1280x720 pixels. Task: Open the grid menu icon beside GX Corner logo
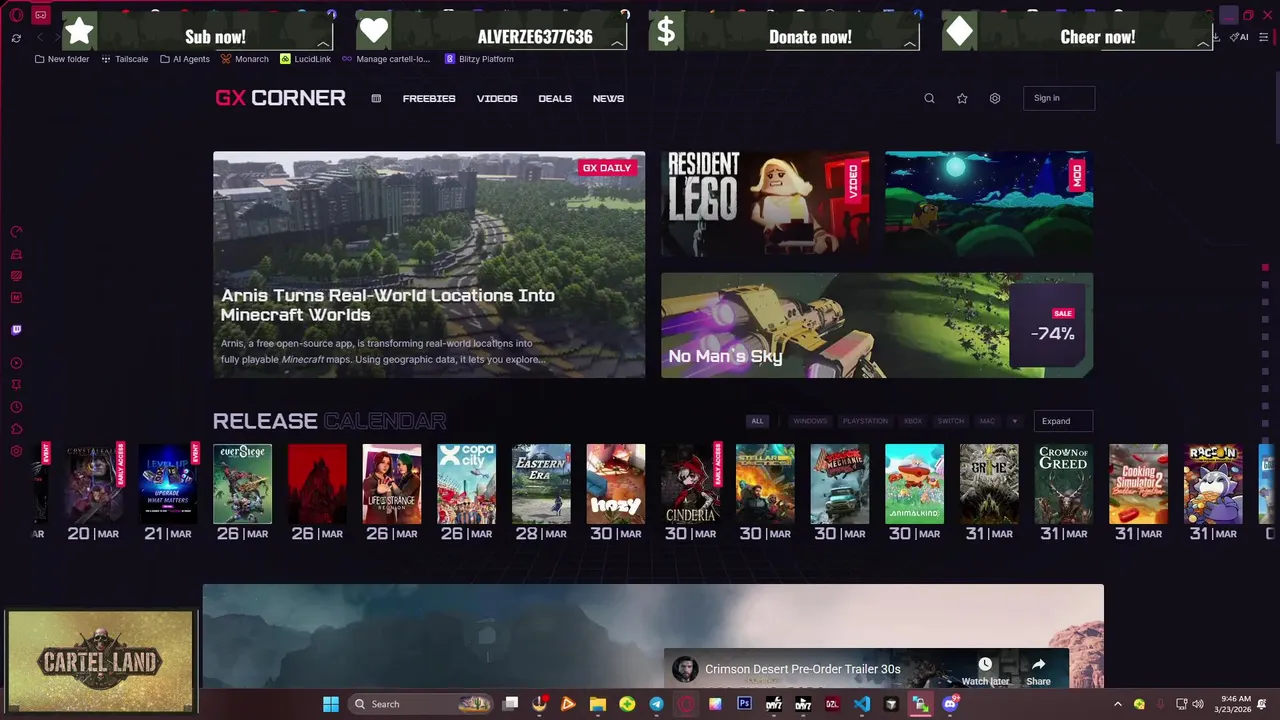pyautogui.click(x=376, y=98)
